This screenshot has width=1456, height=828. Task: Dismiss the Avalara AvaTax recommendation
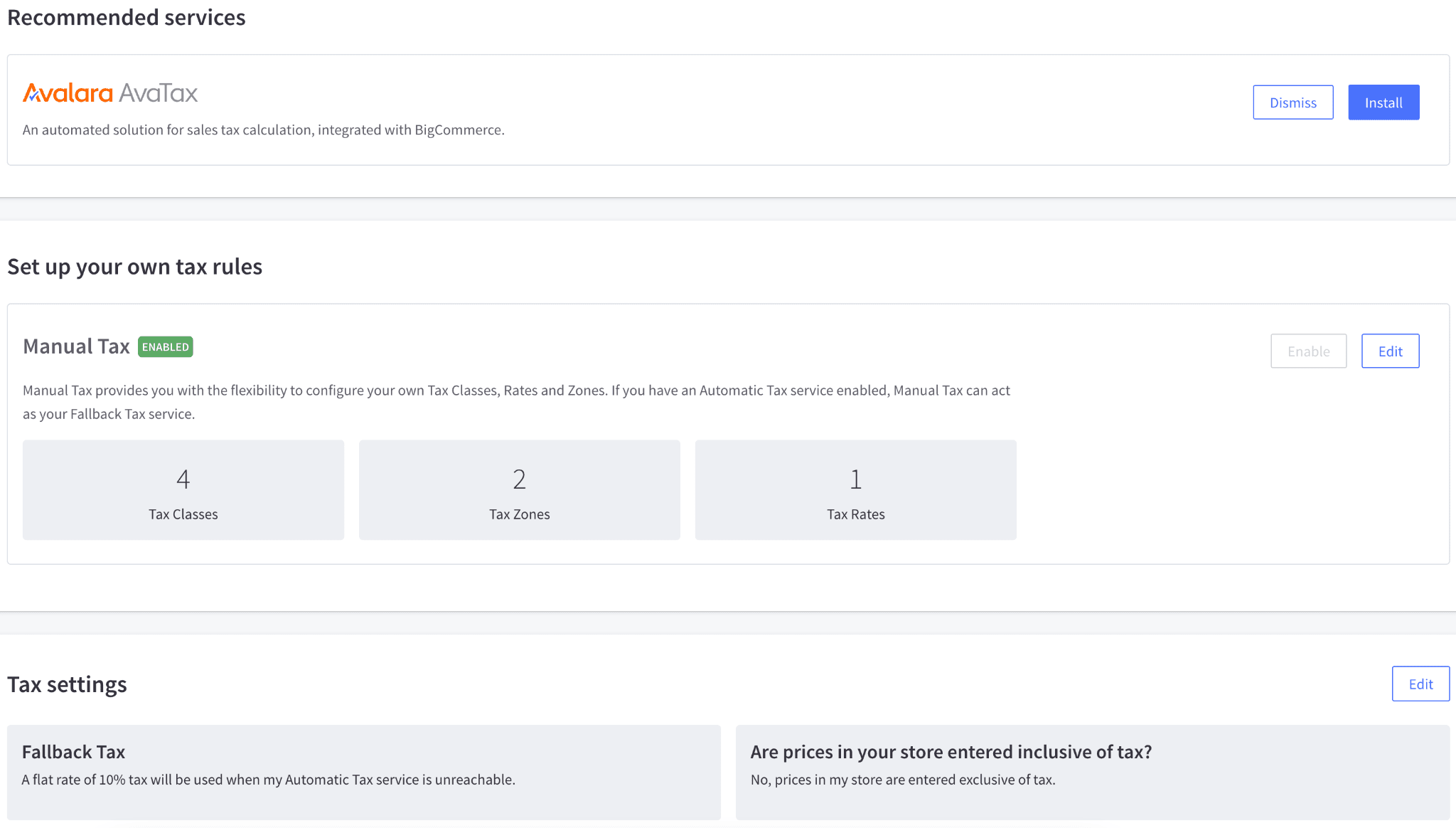pyautogui.click(x=1292, y=102)
